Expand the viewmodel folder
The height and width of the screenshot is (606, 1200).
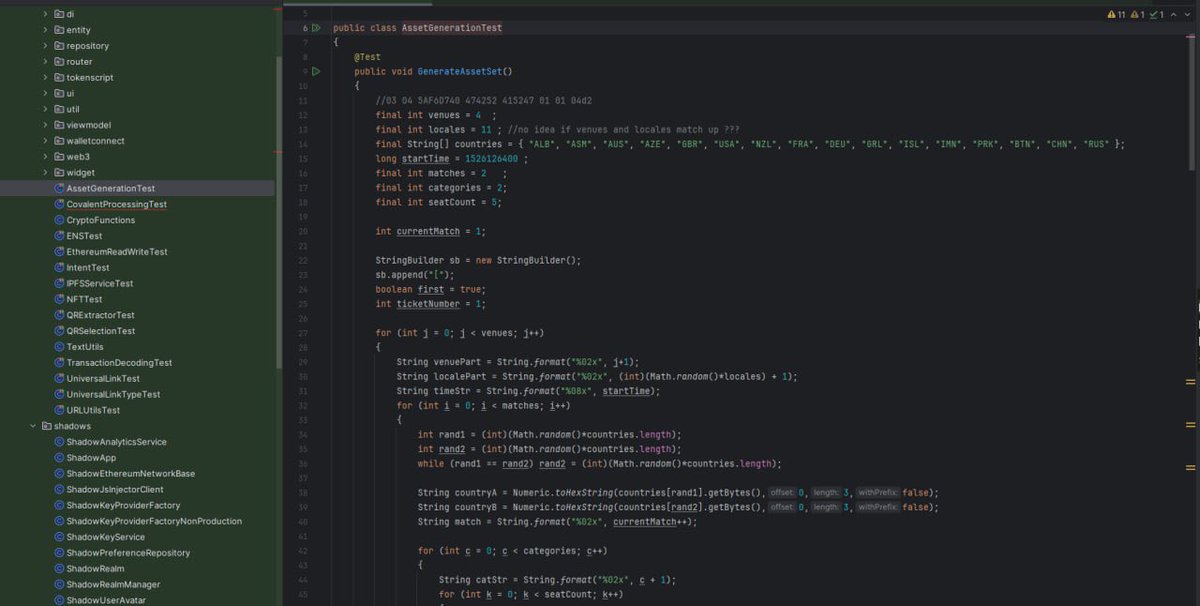[x=45, y=125]
